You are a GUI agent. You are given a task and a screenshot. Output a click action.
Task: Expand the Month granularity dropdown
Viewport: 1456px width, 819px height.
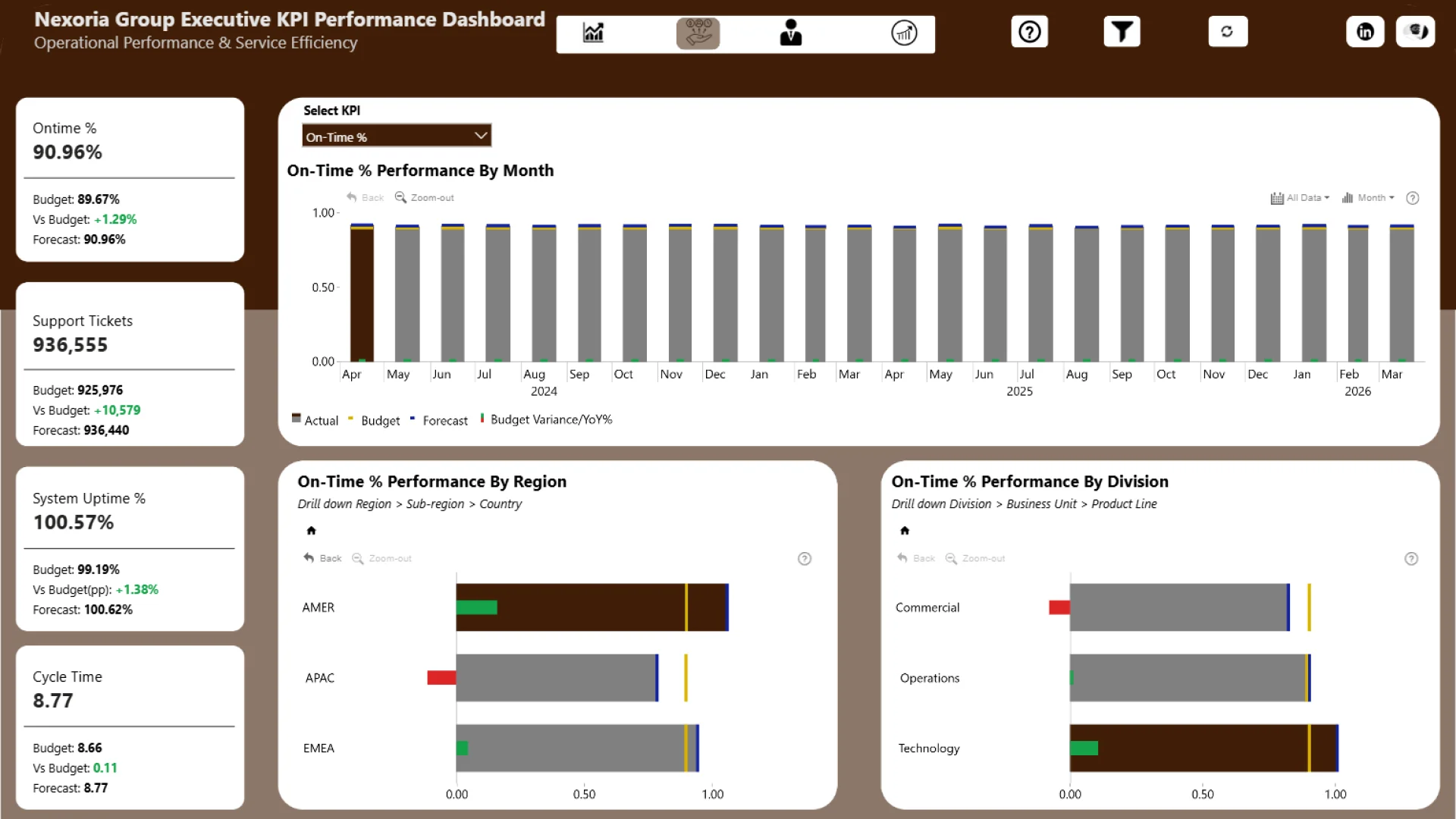click(1369, 198)
